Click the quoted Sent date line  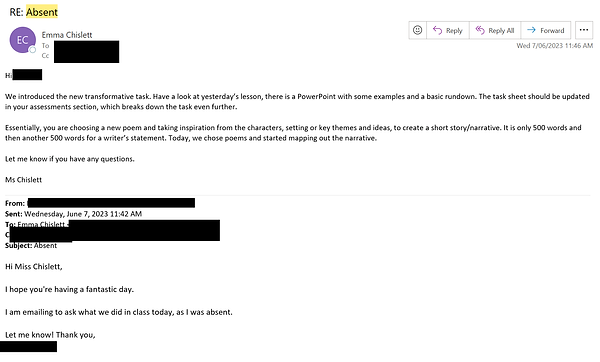pos(73,214)
